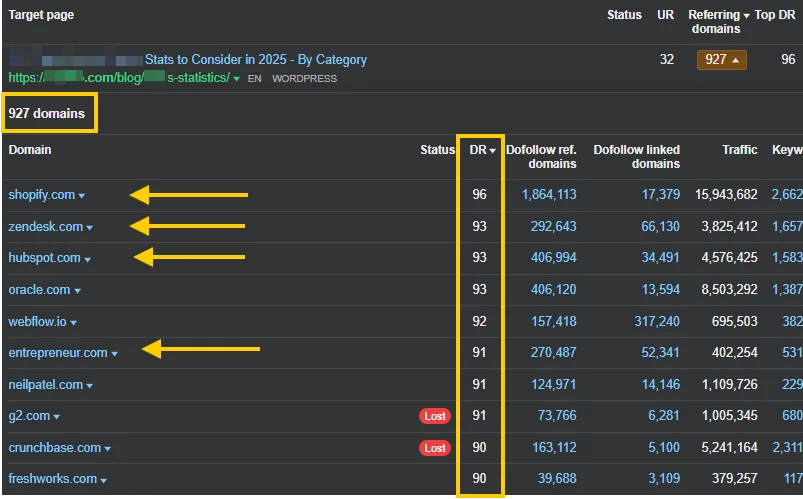Click shopify.com dofollow ref. domains 1,864,113
This screenshot has width=803, height=499.
[x=549, y=195]
